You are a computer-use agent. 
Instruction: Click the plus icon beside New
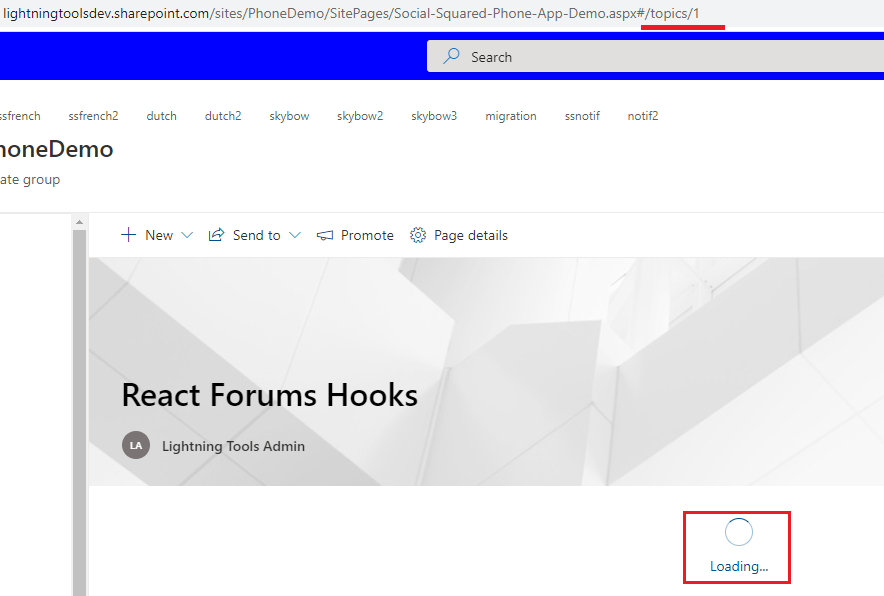click(128, 235)
